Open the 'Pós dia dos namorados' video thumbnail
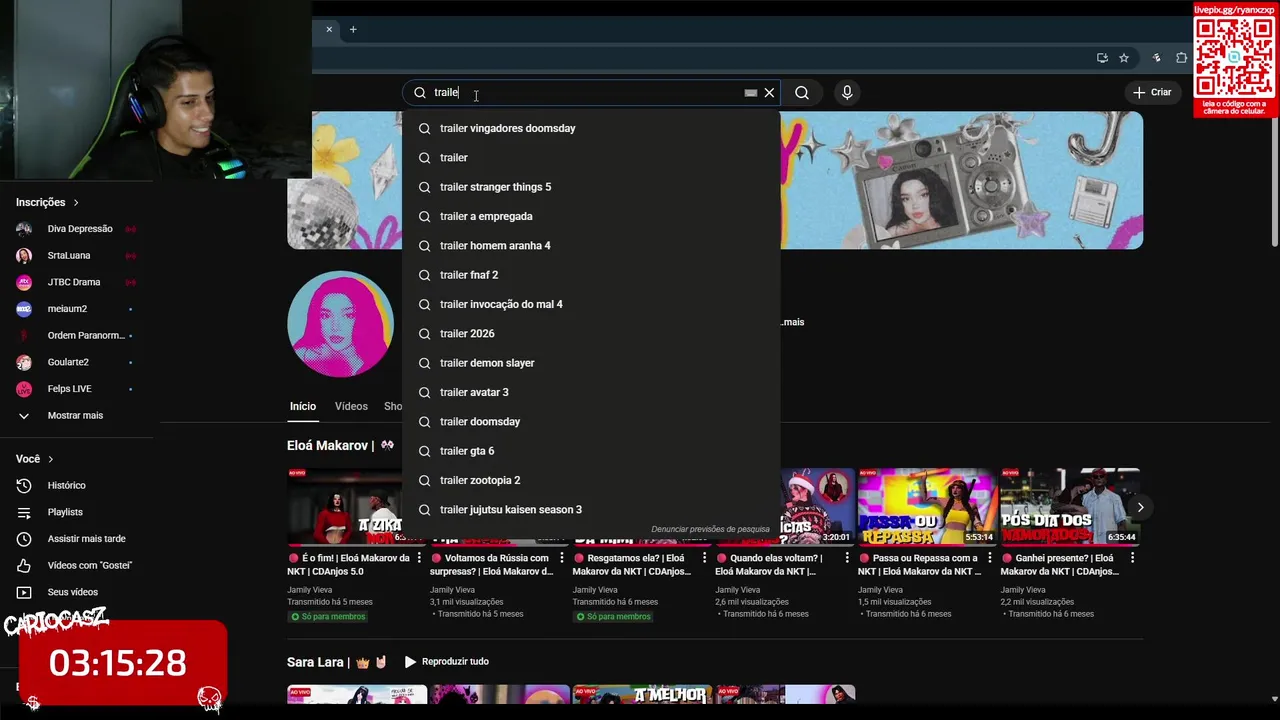This screenshot has height=720, width=1280. tap(1070, 506)
